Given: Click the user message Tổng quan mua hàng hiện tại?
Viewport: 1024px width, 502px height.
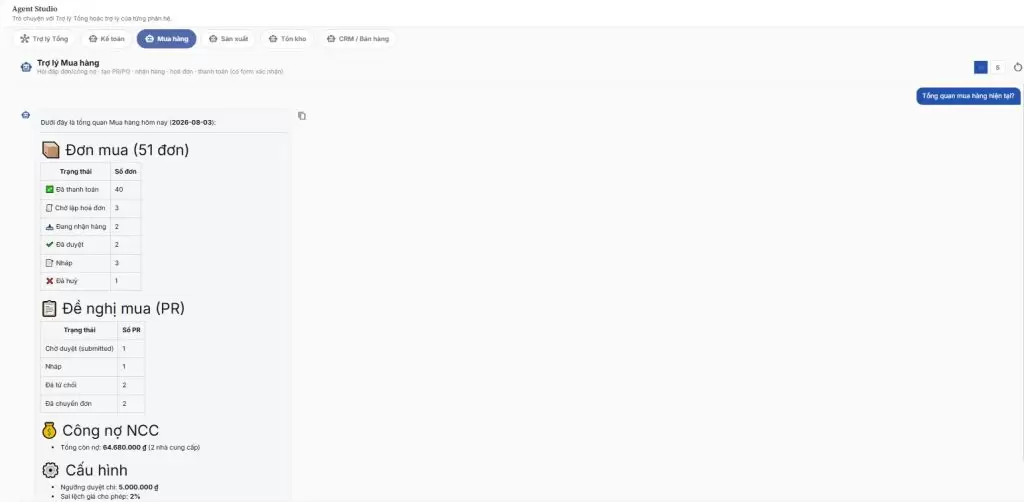Looking at the screenshot, I should (x=968, y=96).
